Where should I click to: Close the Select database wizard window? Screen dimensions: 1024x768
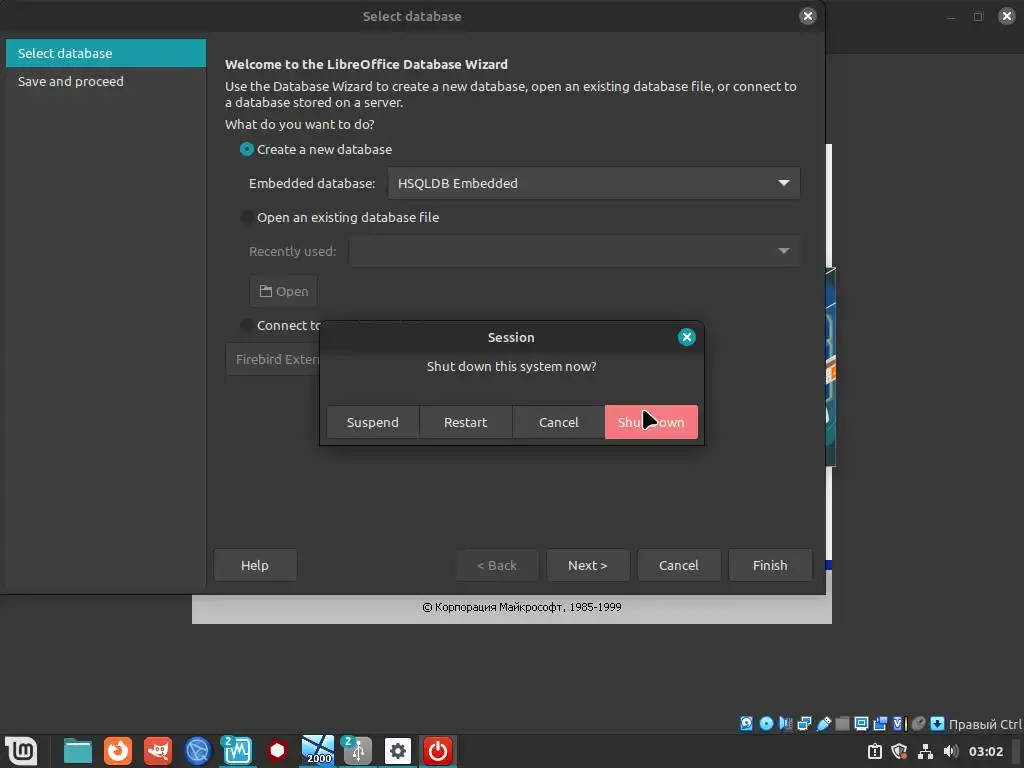(x=808, y=16)
